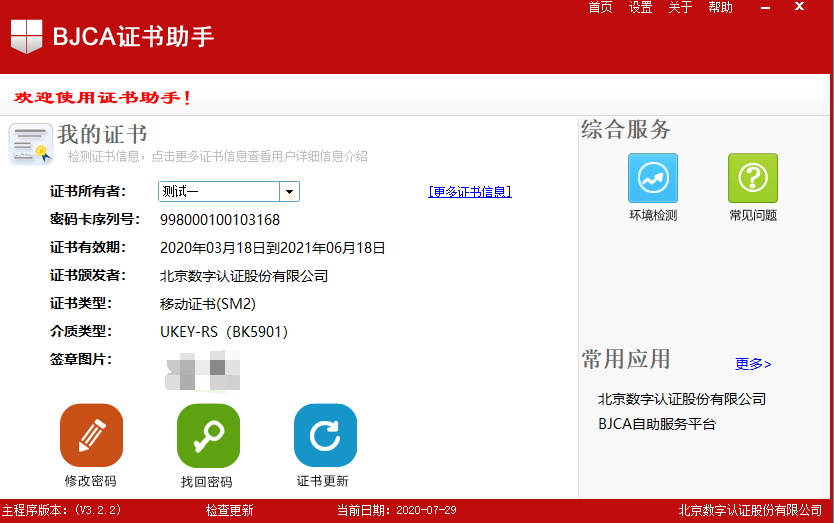The image size is (834, 523).
Task: Open the 帮助 menu item
Action: pyautogui.click(x=721, y=7)
